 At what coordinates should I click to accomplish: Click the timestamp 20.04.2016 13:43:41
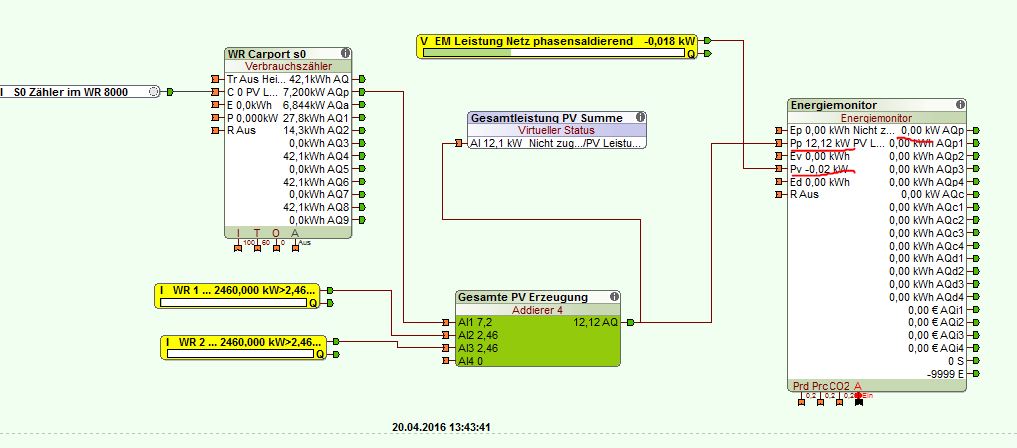click(444, 427)
